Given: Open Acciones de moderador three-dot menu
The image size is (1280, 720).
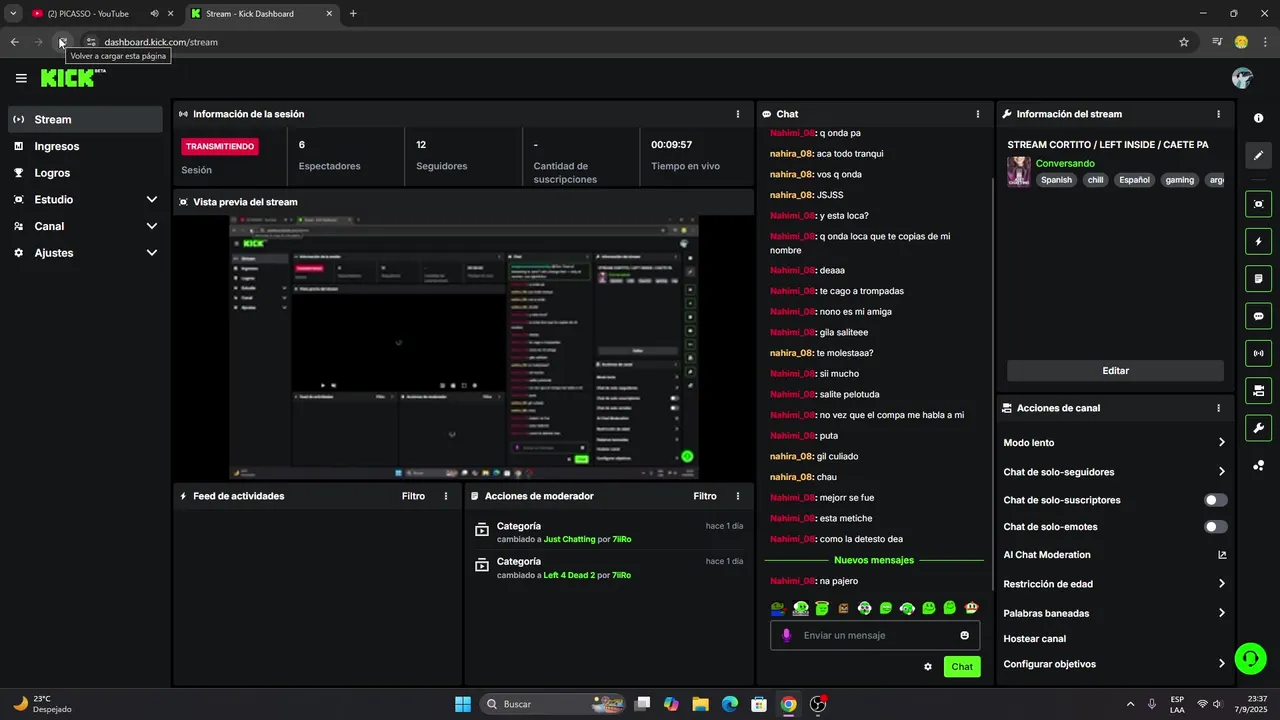Looking at the screenshot, I should (738, 496).
